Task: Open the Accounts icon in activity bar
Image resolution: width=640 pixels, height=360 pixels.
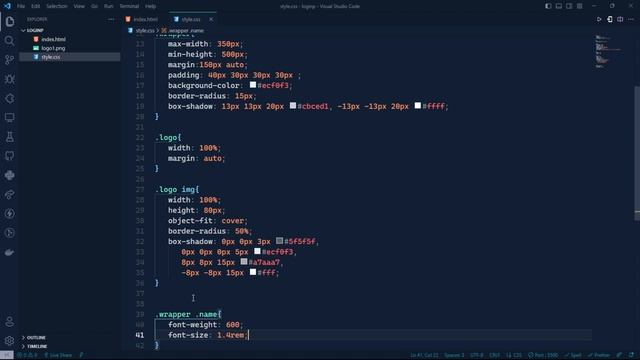Action: tap(10, 322)
